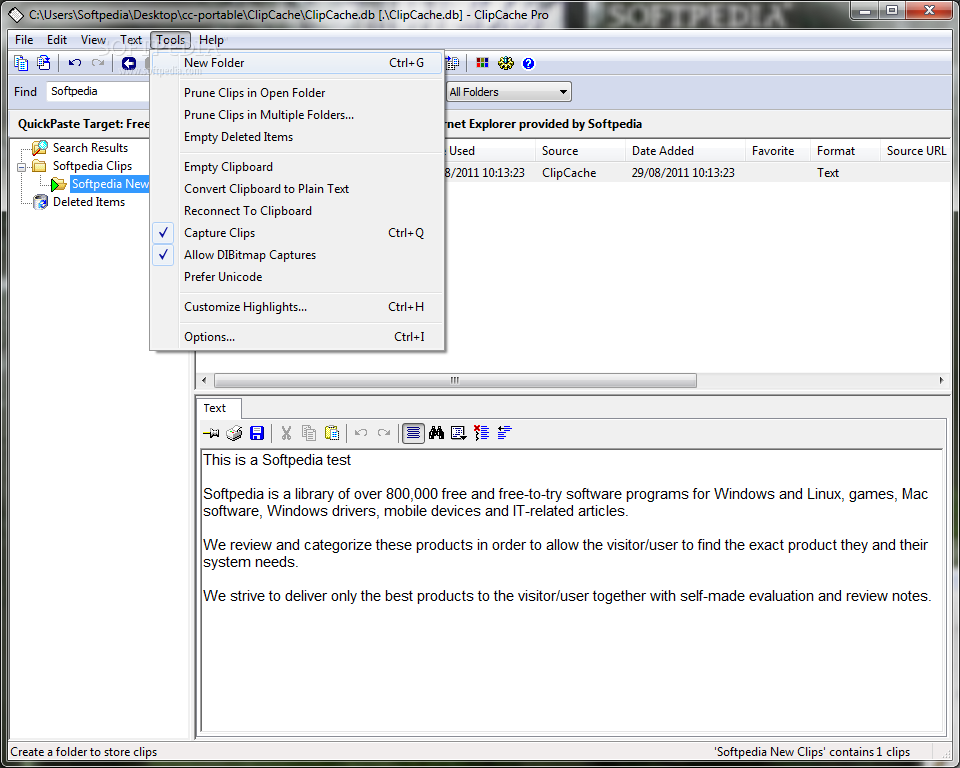Select Softpedia New Clips folder in the tree
960x768 pixels.
[110, 184]
